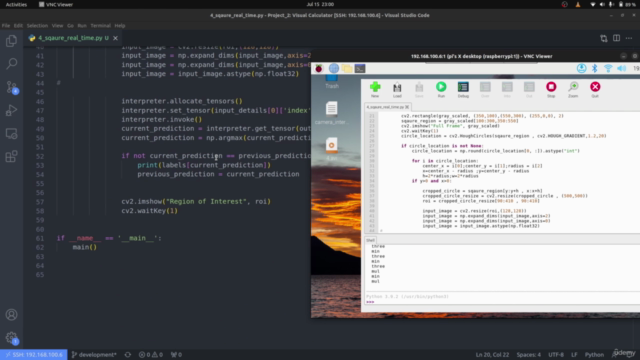Open the Search view in VS Code sidebar
This screenshot has height=360, width=640.
pyautogui.click(x=11, y=64)
